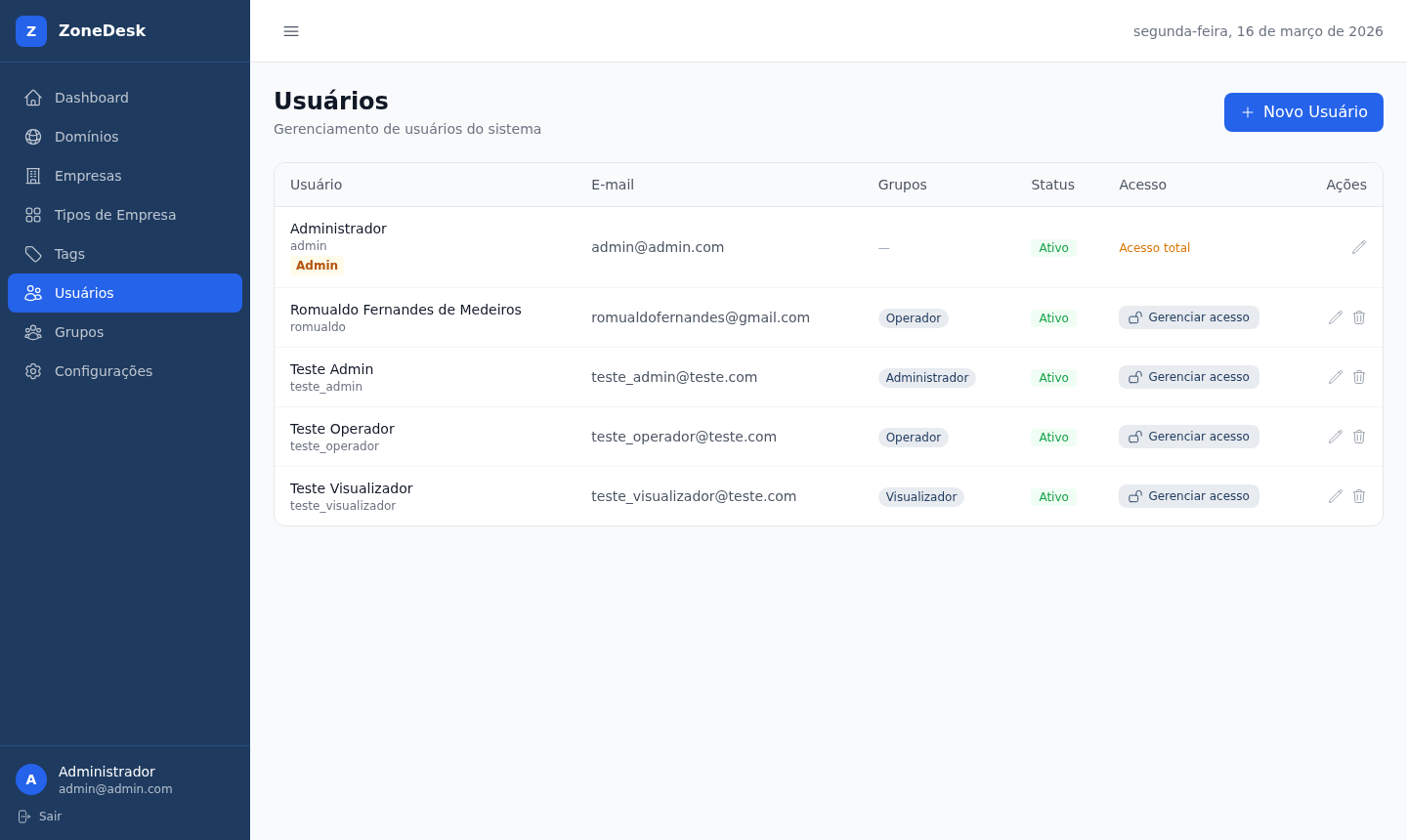
Task: Click edit pencil for Romualdo Fernandes de Medeiros
Action: 1336,317
